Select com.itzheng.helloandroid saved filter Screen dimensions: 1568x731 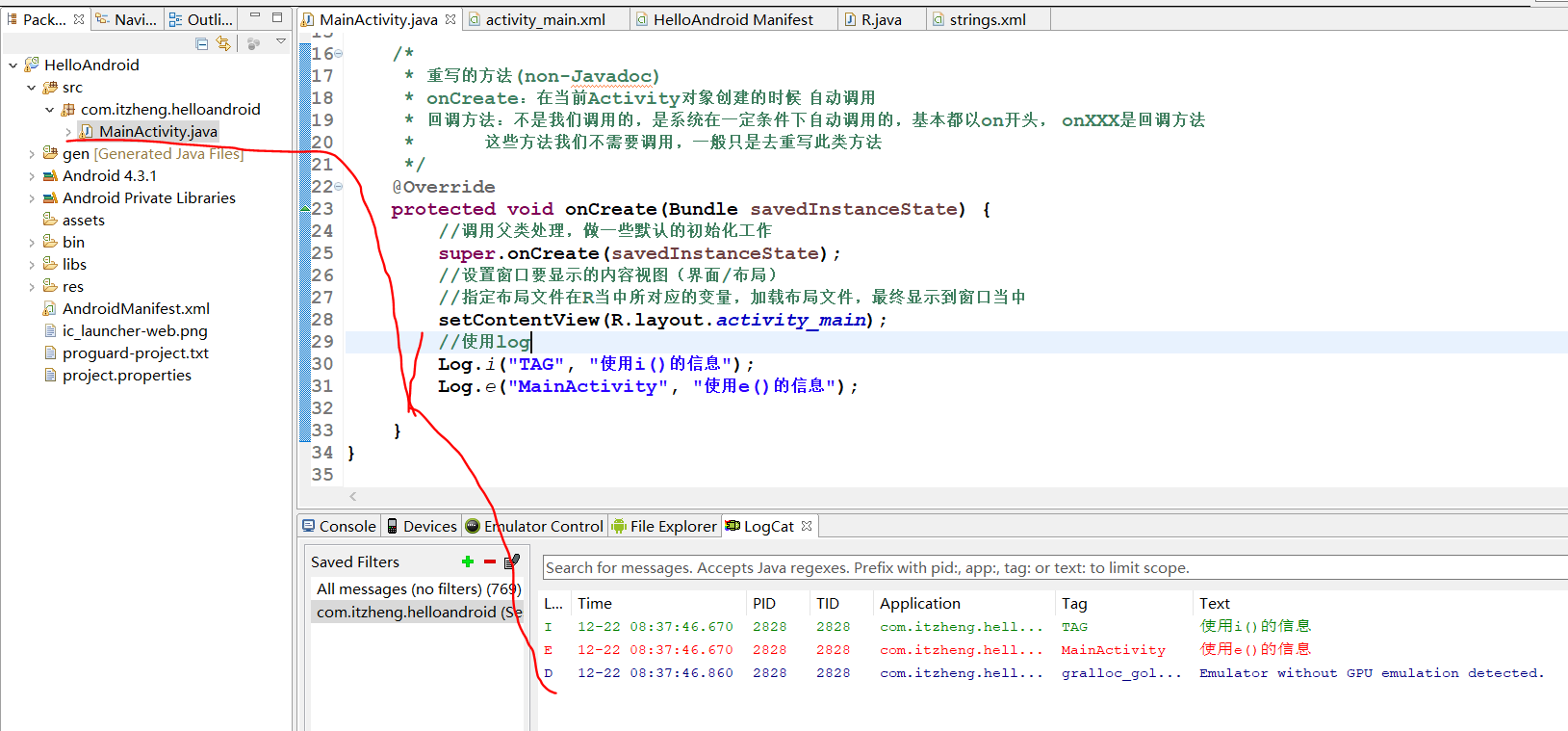click(417, 613)
